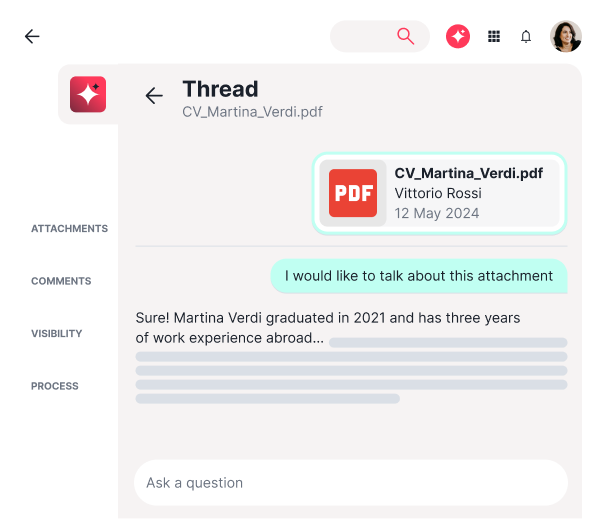The width and height of the screenshot is (602, 527).
Task: Click the filename subtitle under the Thread title
Action: 252,112
